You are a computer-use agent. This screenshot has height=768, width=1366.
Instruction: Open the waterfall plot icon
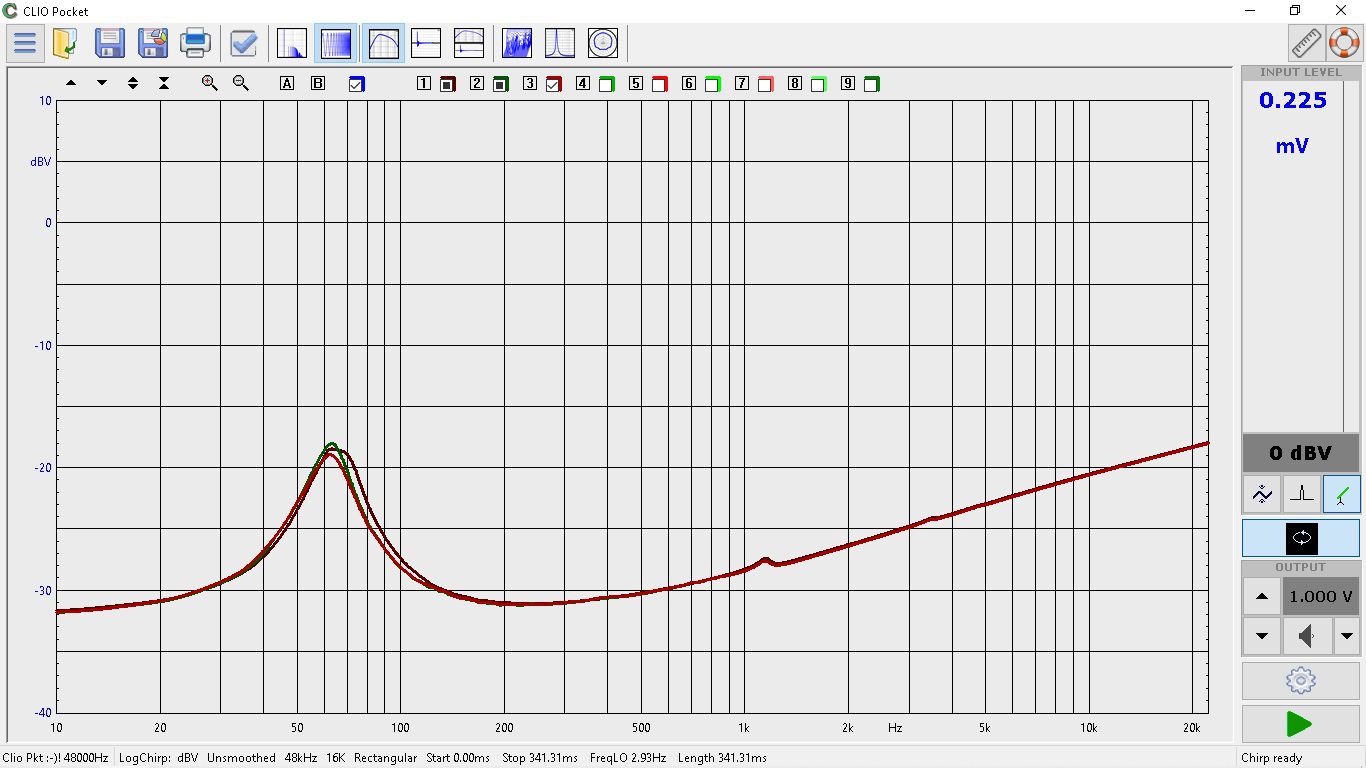pos(517,43)
